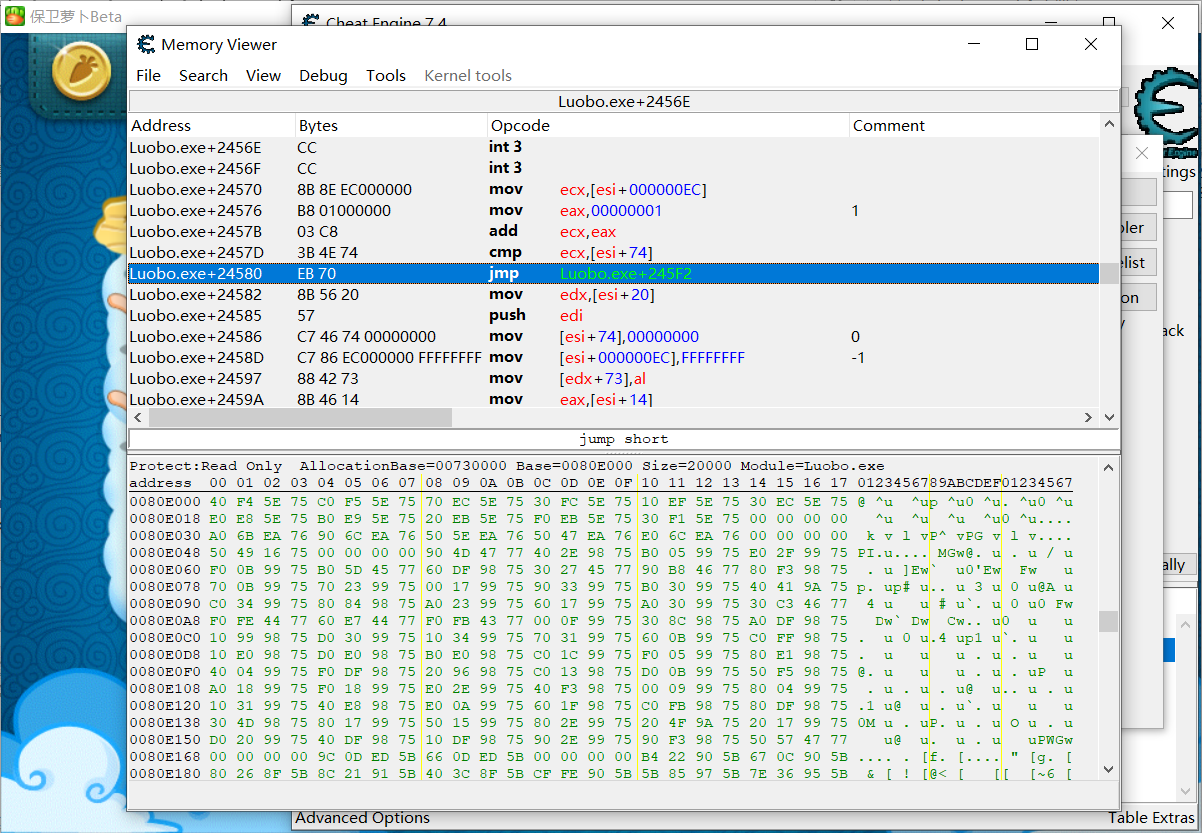Open the View menu

point(263,76)
